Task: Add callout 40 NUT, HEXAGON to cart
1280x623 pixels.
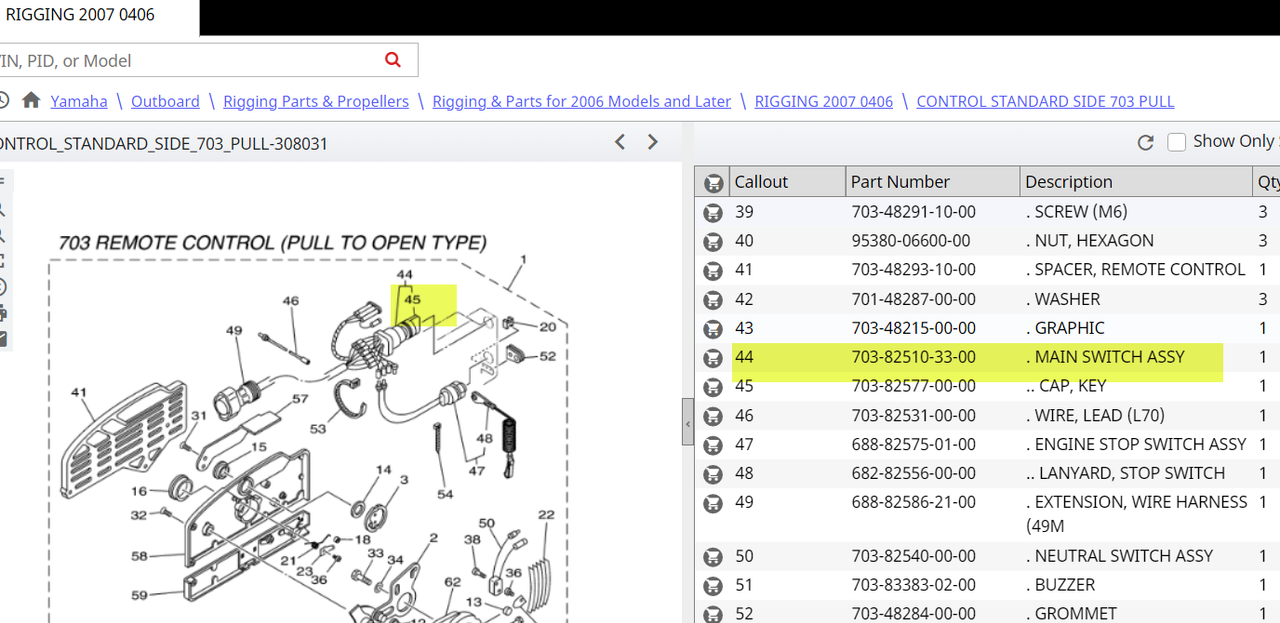Action: (713, 241)
